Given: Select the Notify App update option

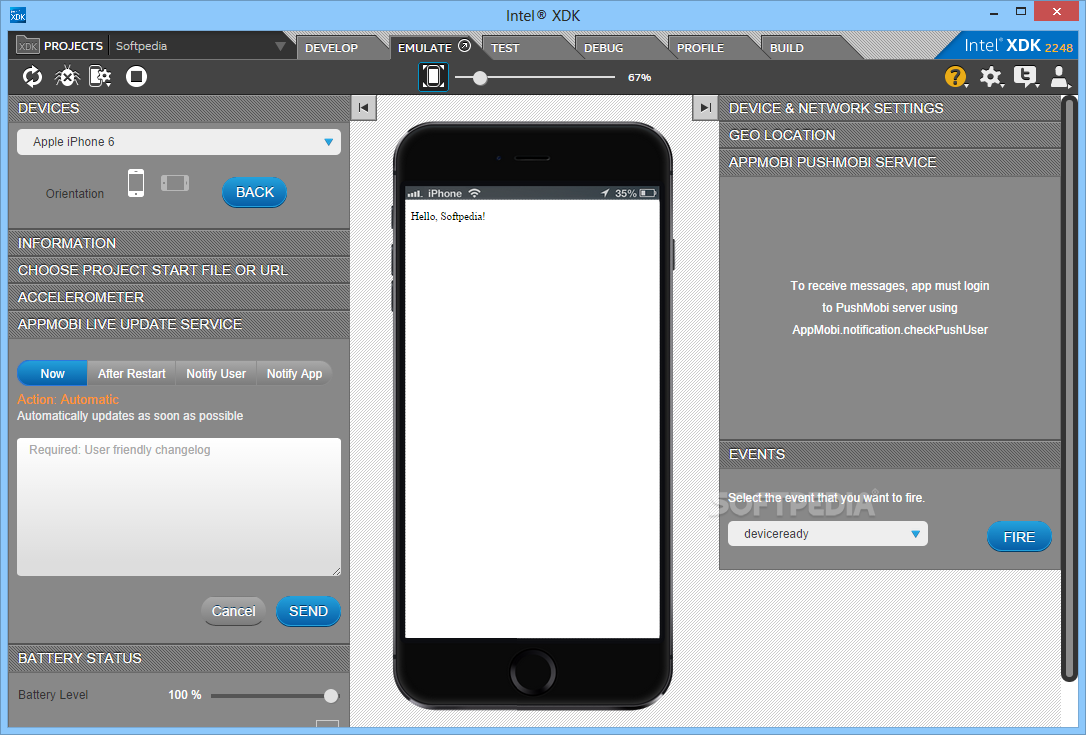Looking at the screenshot, I should pyautogui.click(x=294, y=373).
